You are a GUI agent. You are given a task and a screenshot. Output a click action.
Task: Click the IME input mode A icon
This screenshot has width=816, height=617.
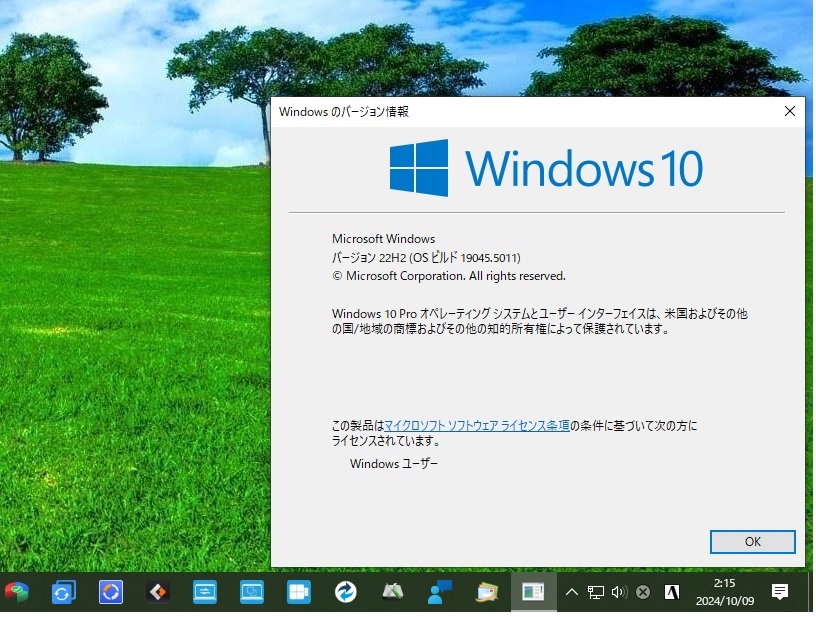click(x=672, y=592)
